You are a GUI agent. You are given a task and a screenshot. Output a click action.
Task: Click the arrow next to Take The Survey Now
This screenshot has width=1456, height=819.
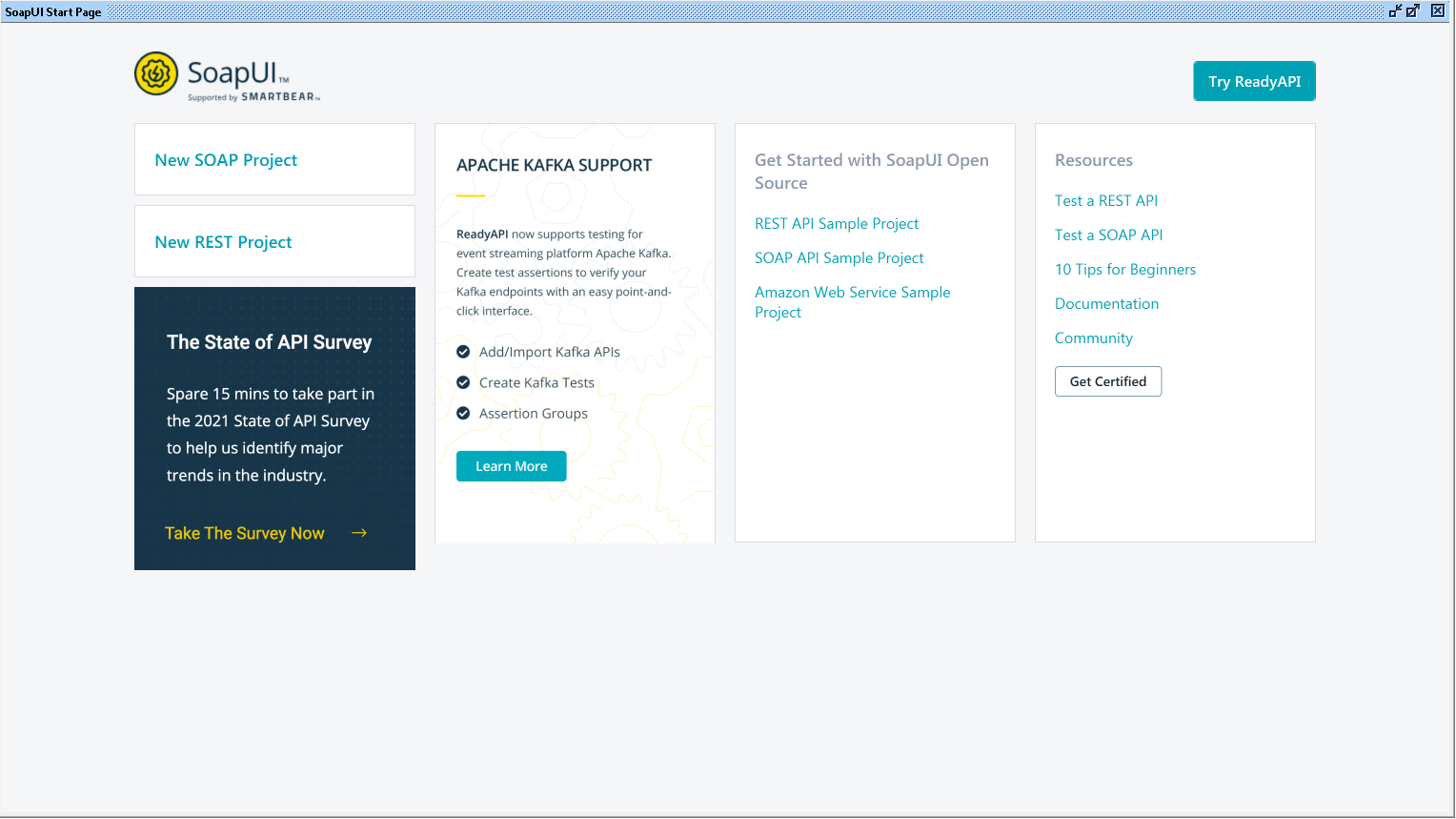359,533
